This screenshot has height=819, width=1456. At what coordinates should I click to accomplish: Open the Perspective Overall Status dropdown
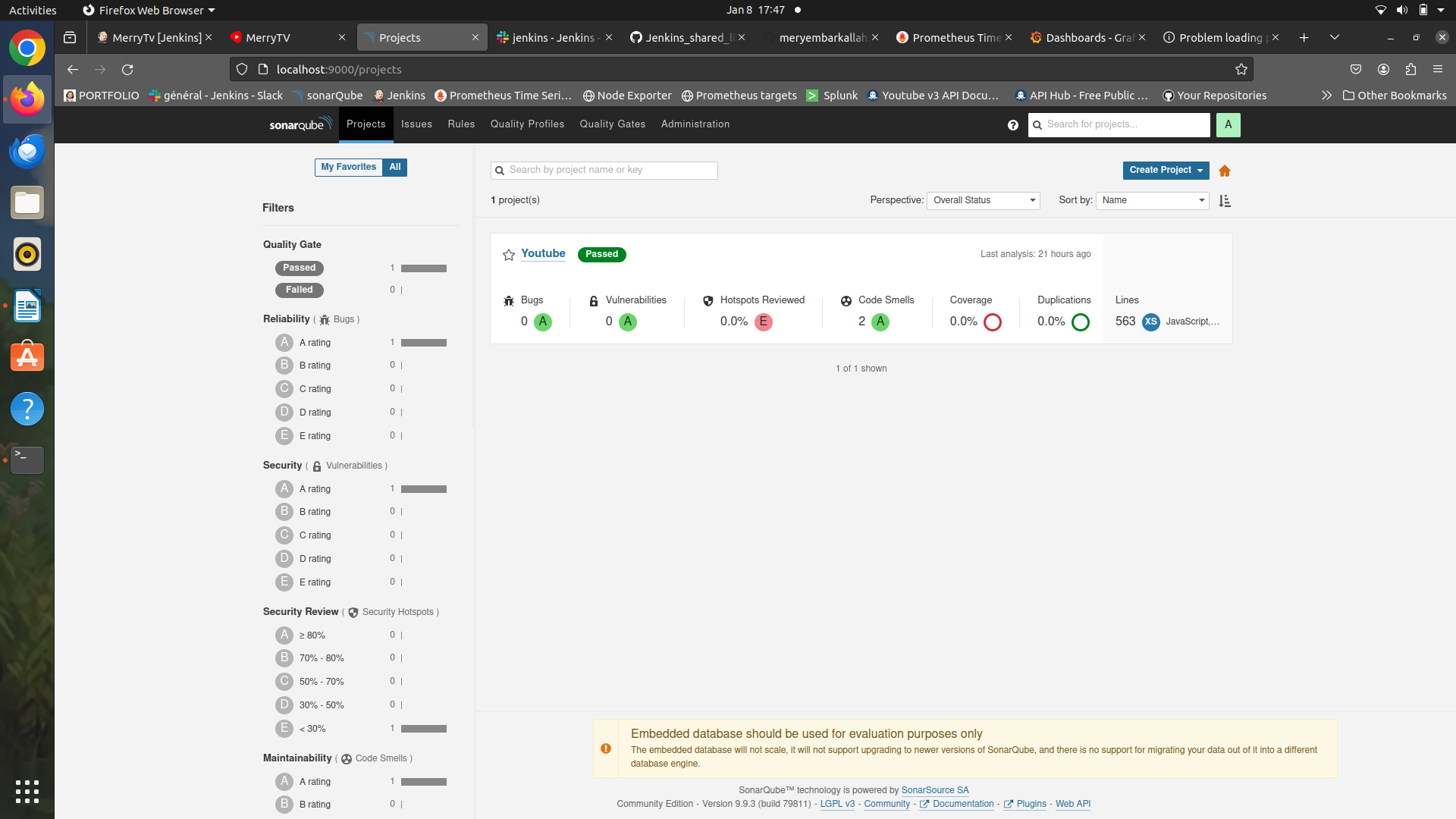click(x=983, y=200)
